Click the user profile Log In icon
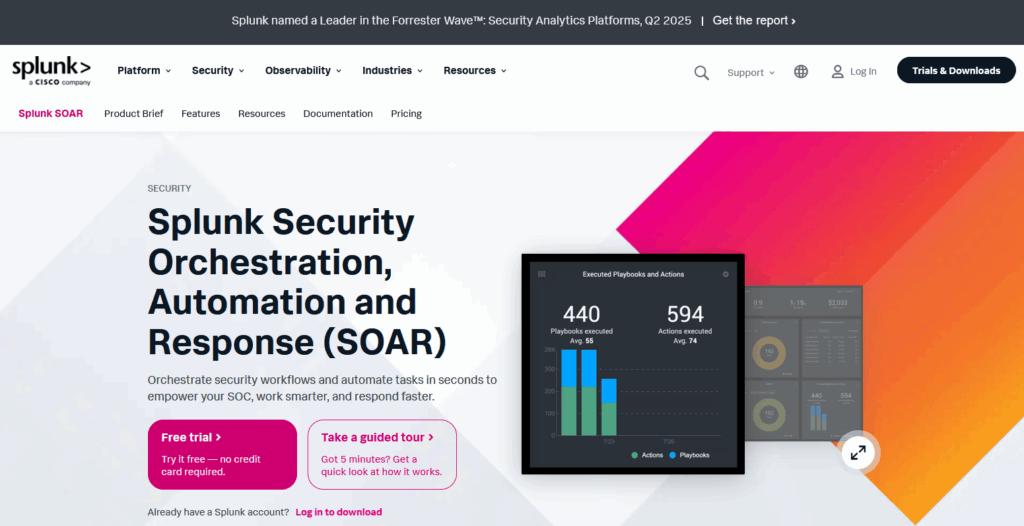The height and width of the screenshot is (526, 1024). point(838,72)
